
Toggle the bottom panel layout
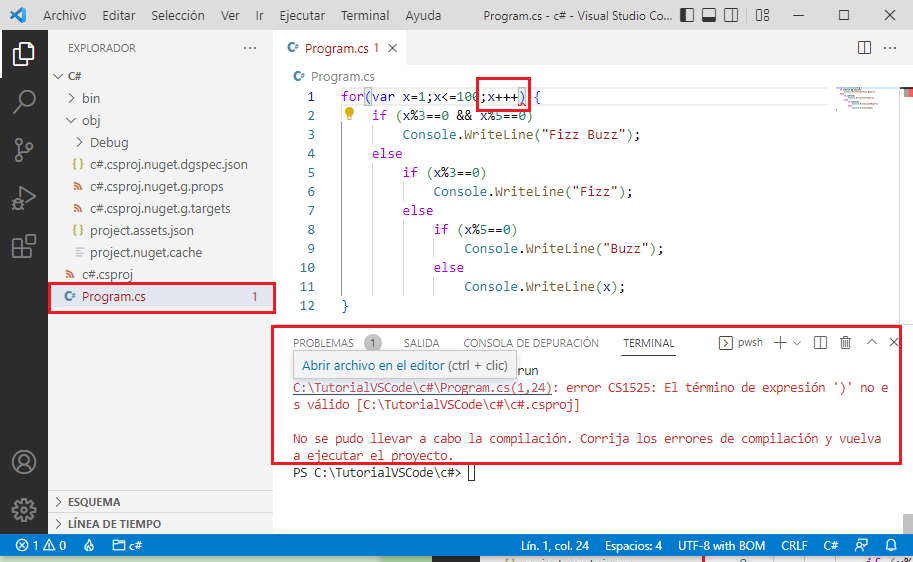pyautogui.click(x=709, y=15)
